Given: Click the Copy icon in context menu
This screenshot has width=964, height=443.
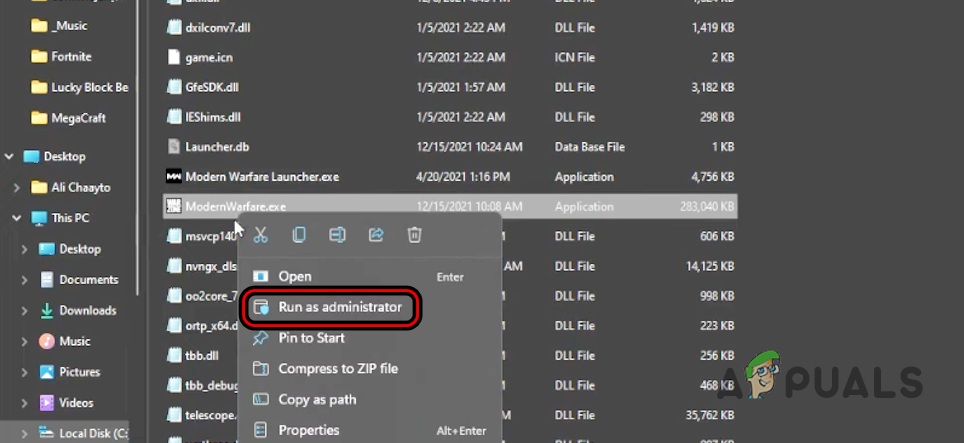Looking at the screenshot, I should click(299, 234).
